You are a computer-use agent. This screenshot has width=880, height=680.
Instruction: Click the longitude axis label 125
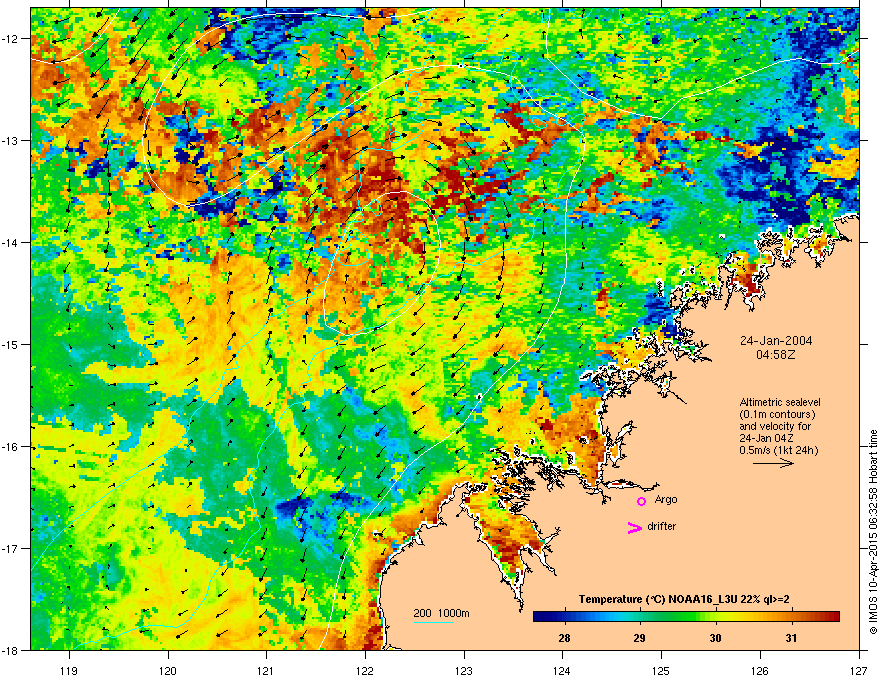tap(661, 670)
